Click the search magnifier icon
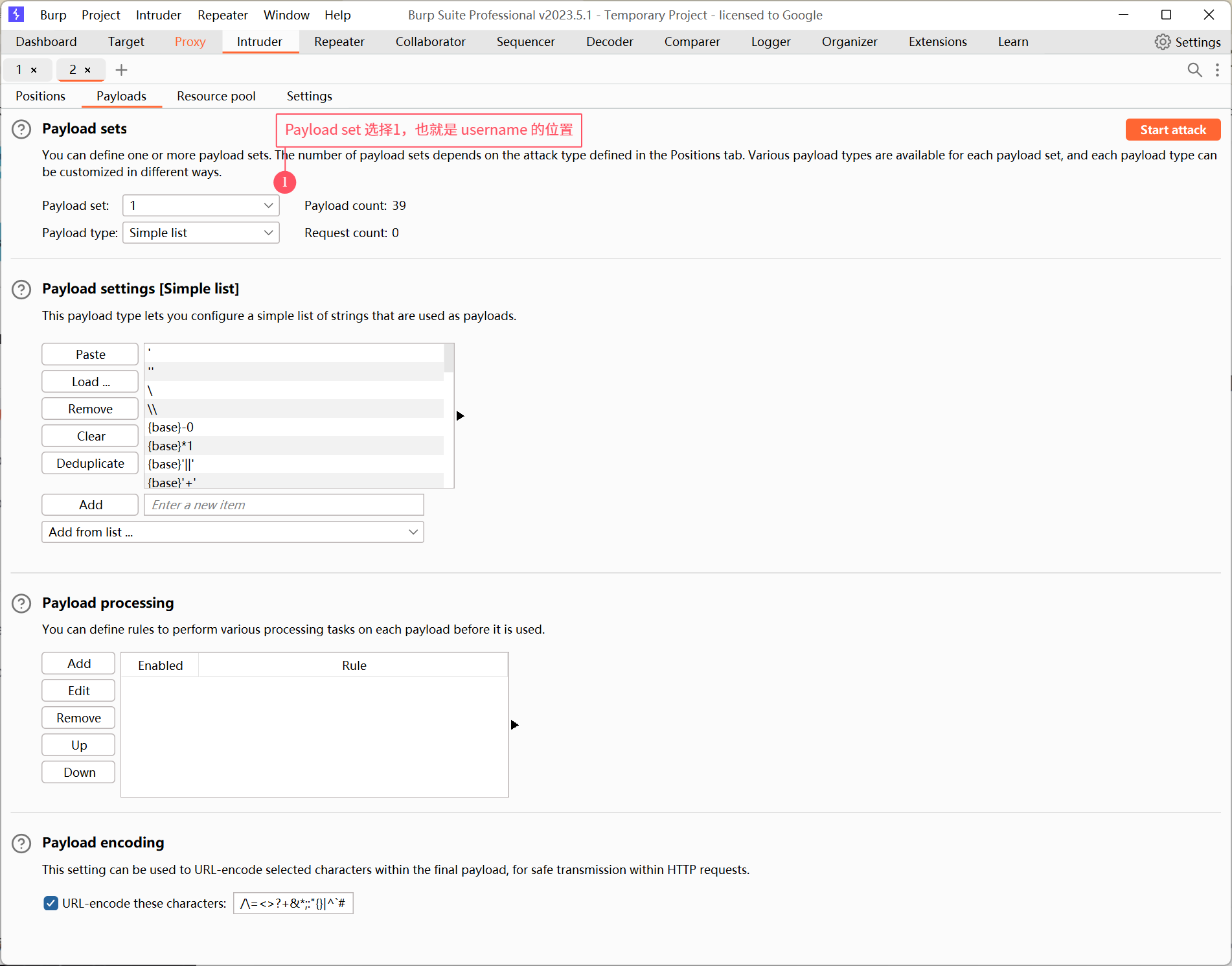Viewport: 1232px width, 966px height. (x=1194, y=70)
